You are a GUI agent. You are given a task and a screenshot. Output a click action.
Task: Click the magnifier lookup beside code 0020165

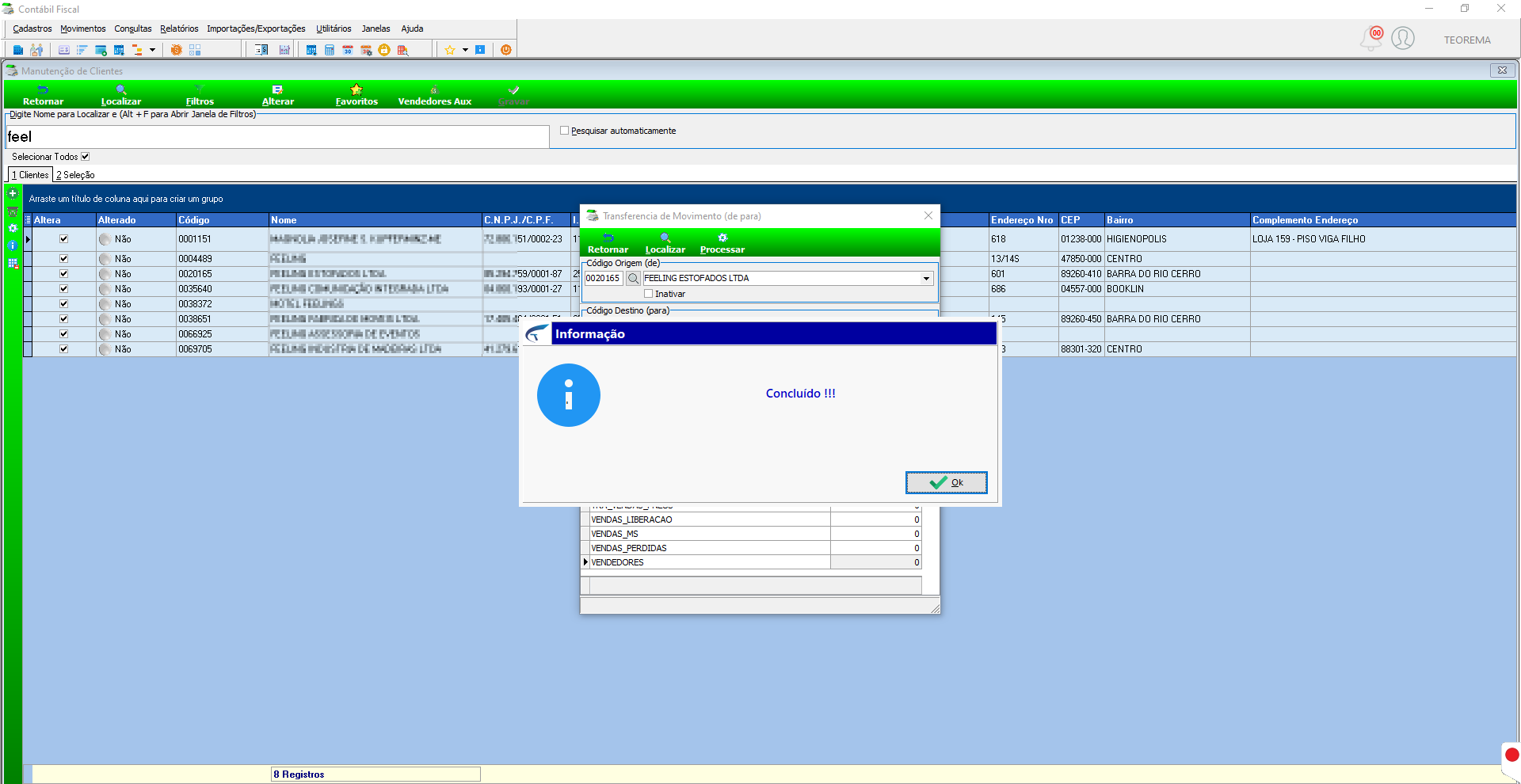pyautogui.click(x=633, y=278)
